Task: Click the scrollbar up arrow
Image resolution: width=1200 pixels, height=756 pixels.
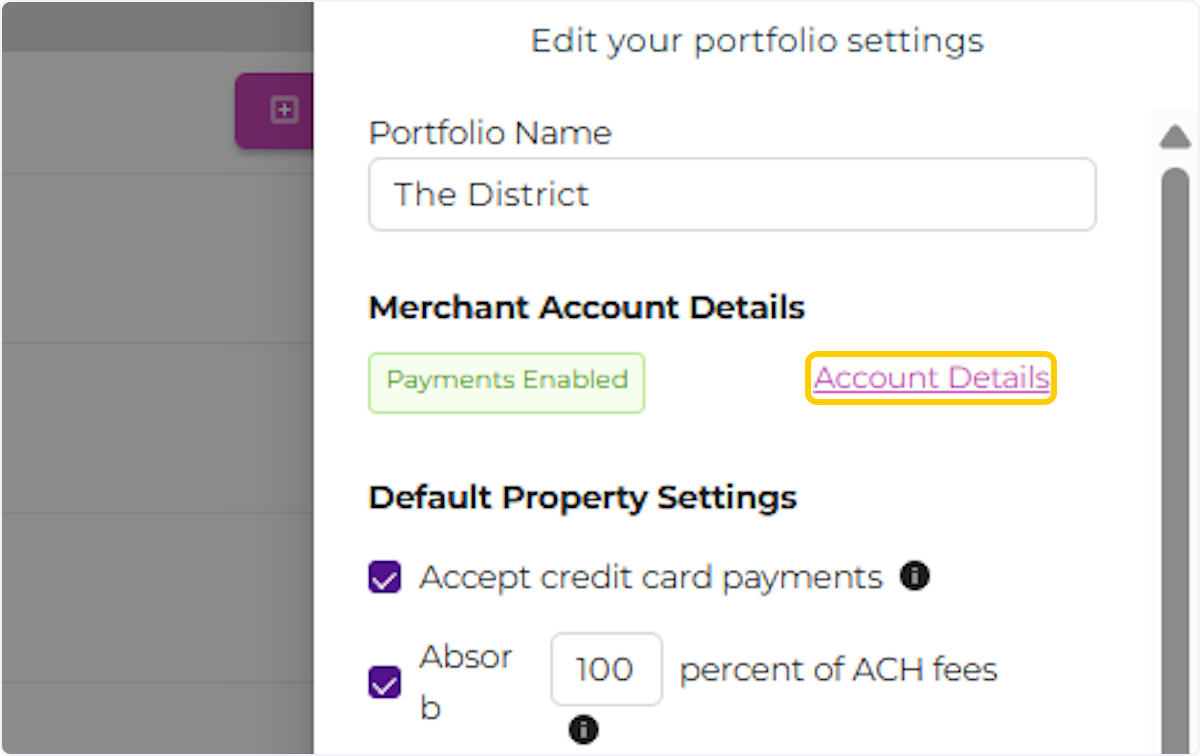Action: point(1174,137)
